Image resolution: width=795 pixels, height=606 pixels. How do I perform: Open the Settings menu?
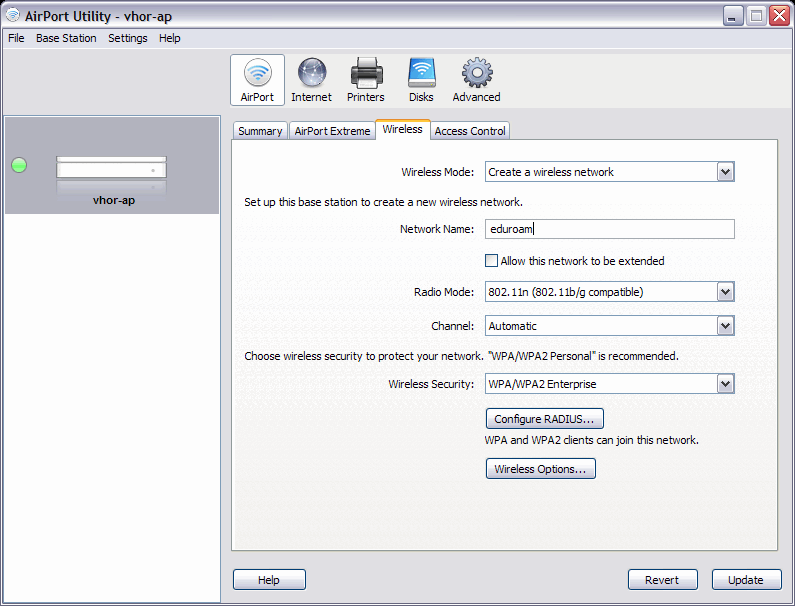(x=128, y=38)
